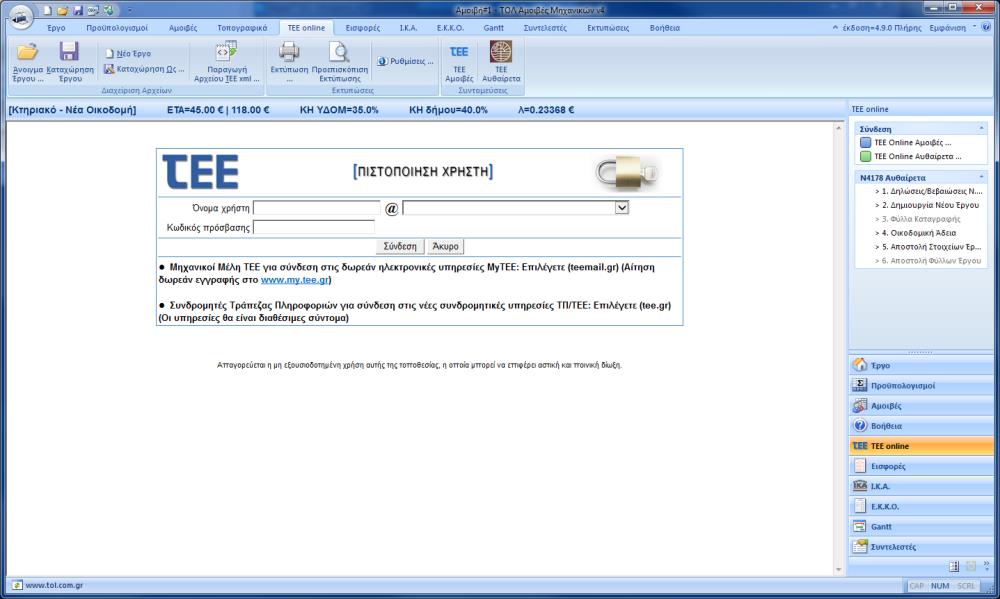Open the Τοπογραφικά ribbon tab
This screenshot has height=599, width=1000.
(242, 28)
